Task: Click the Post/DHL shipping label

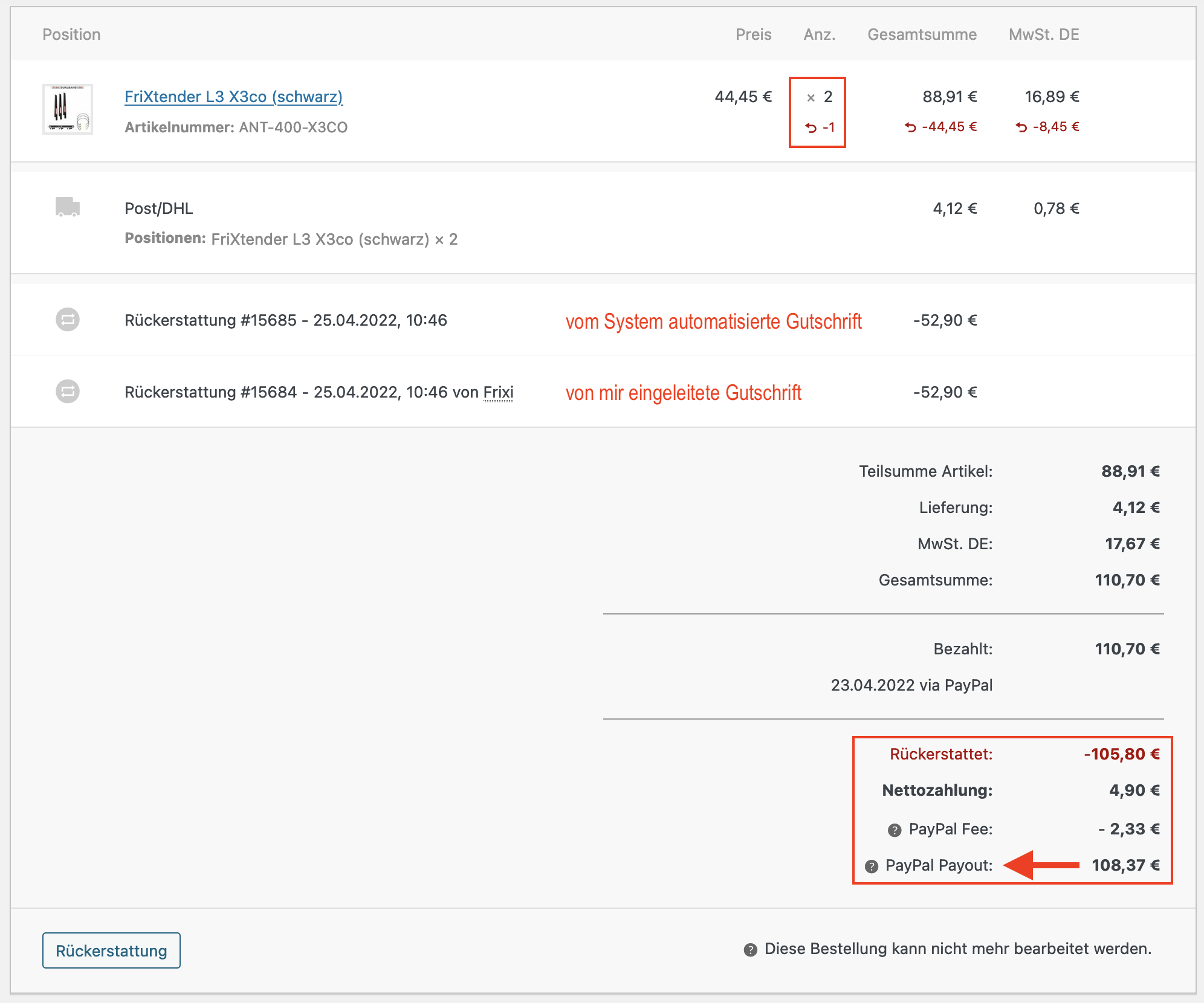Action: pyautogui.click(x=159, y=208)
